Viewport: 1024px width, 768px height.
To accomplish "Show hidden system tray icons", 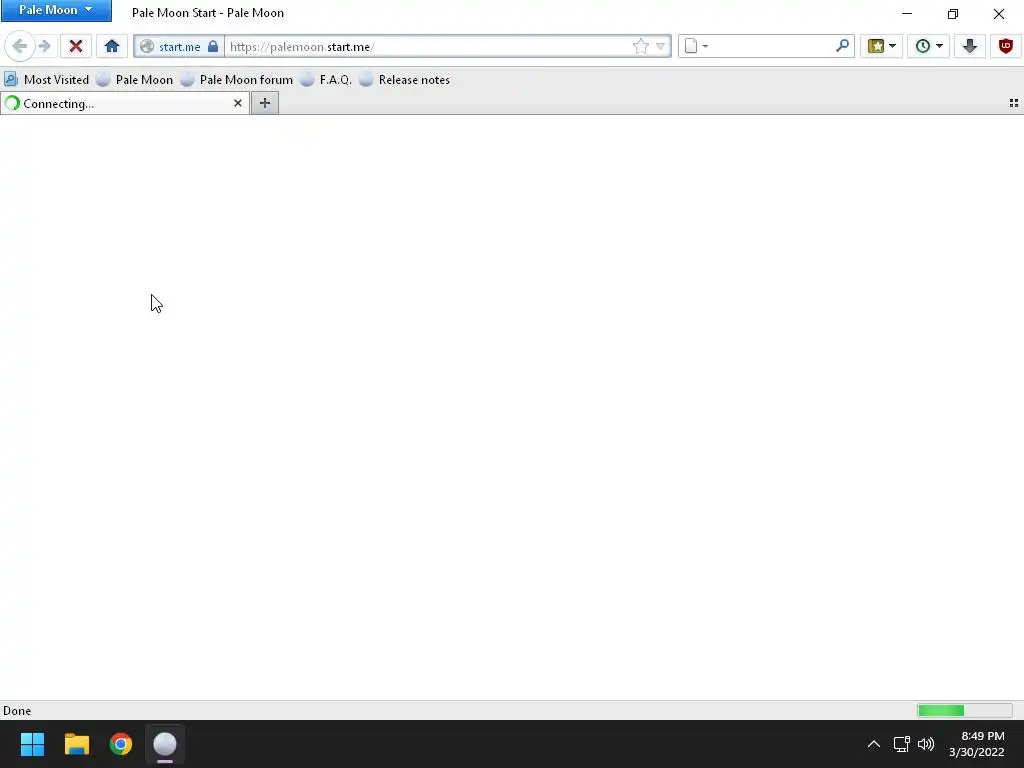I will coord(873,744).
